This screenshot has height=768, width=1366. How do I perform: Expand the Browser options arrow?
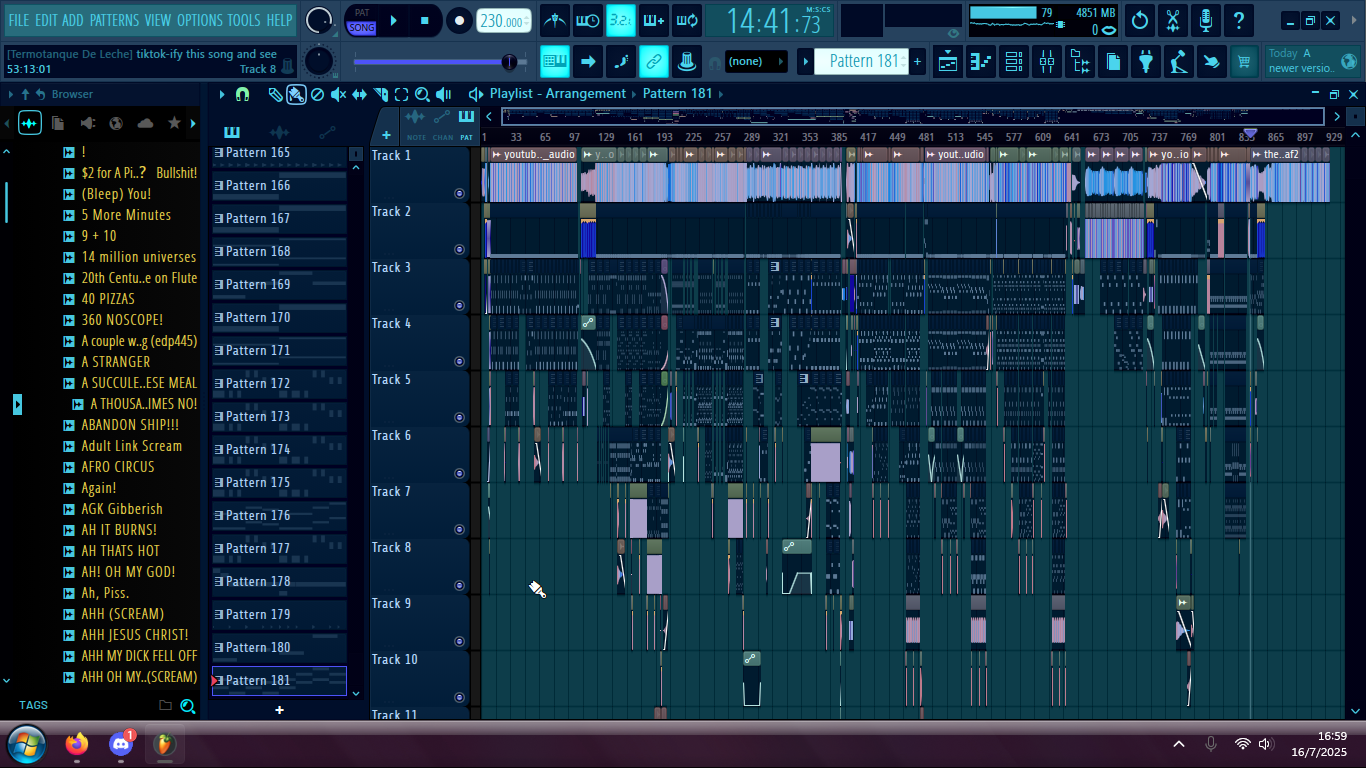point(9,94)
